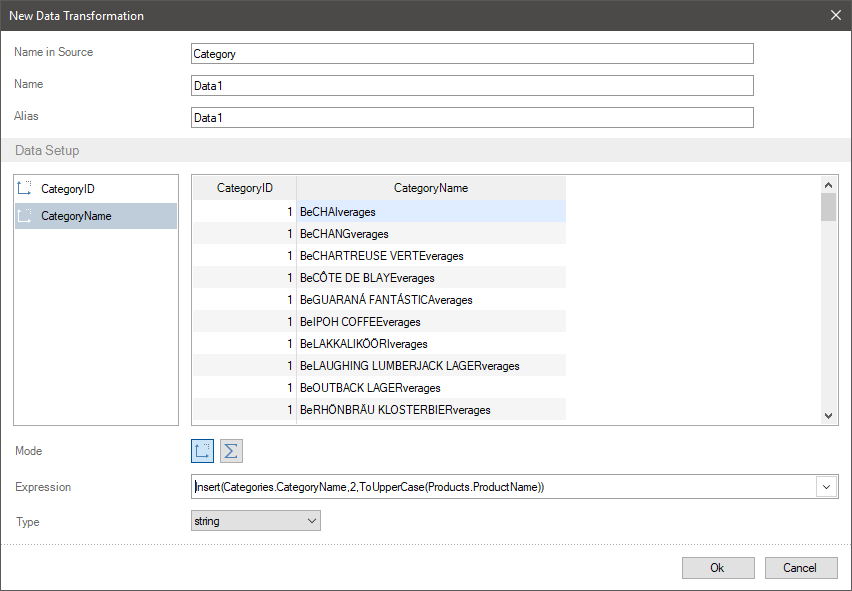Click the Name field containing Data1
This screenshot has width=852, height=591.
coord(471,86)
